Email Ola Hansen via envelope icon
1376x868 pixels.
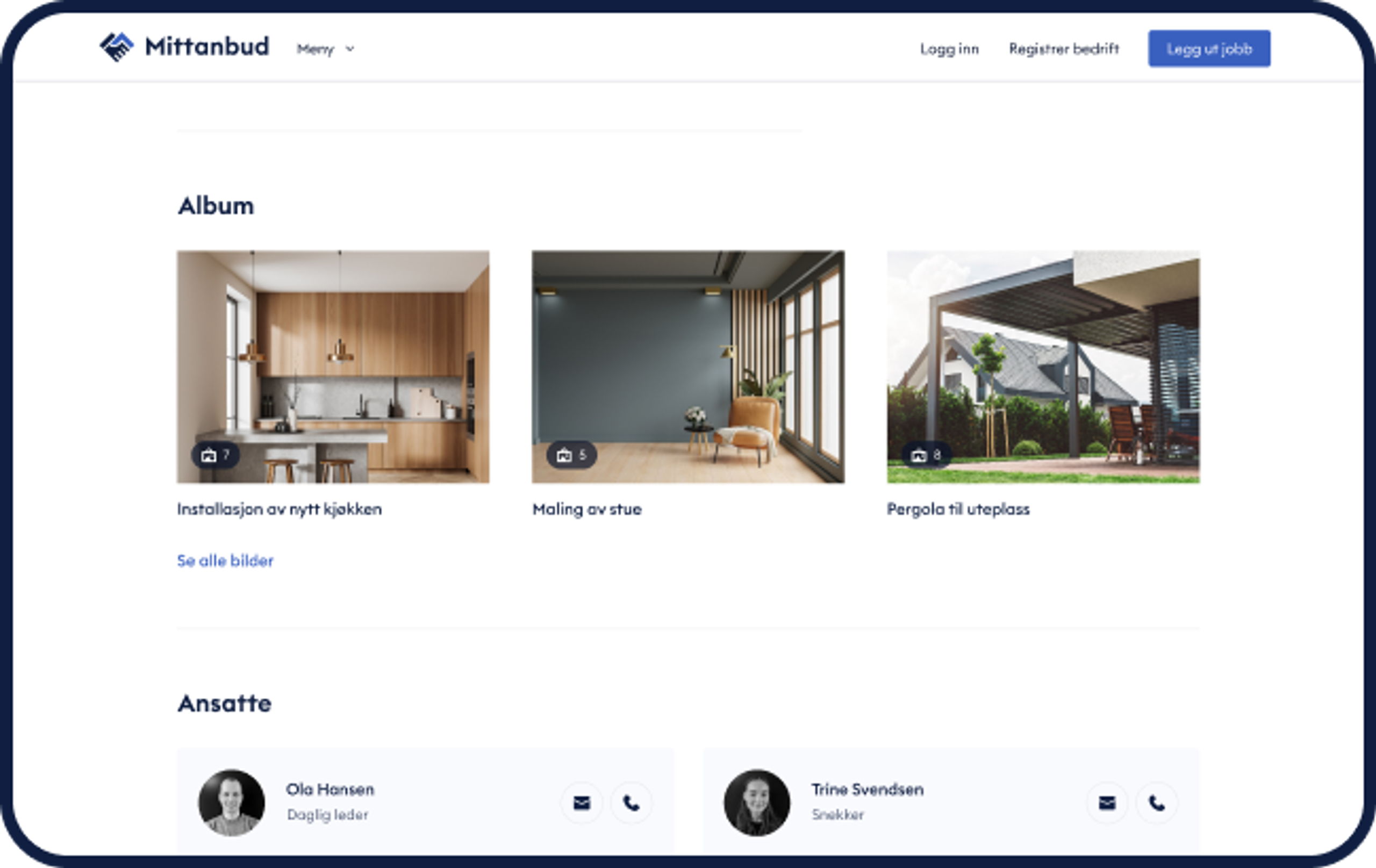(581, 803)
